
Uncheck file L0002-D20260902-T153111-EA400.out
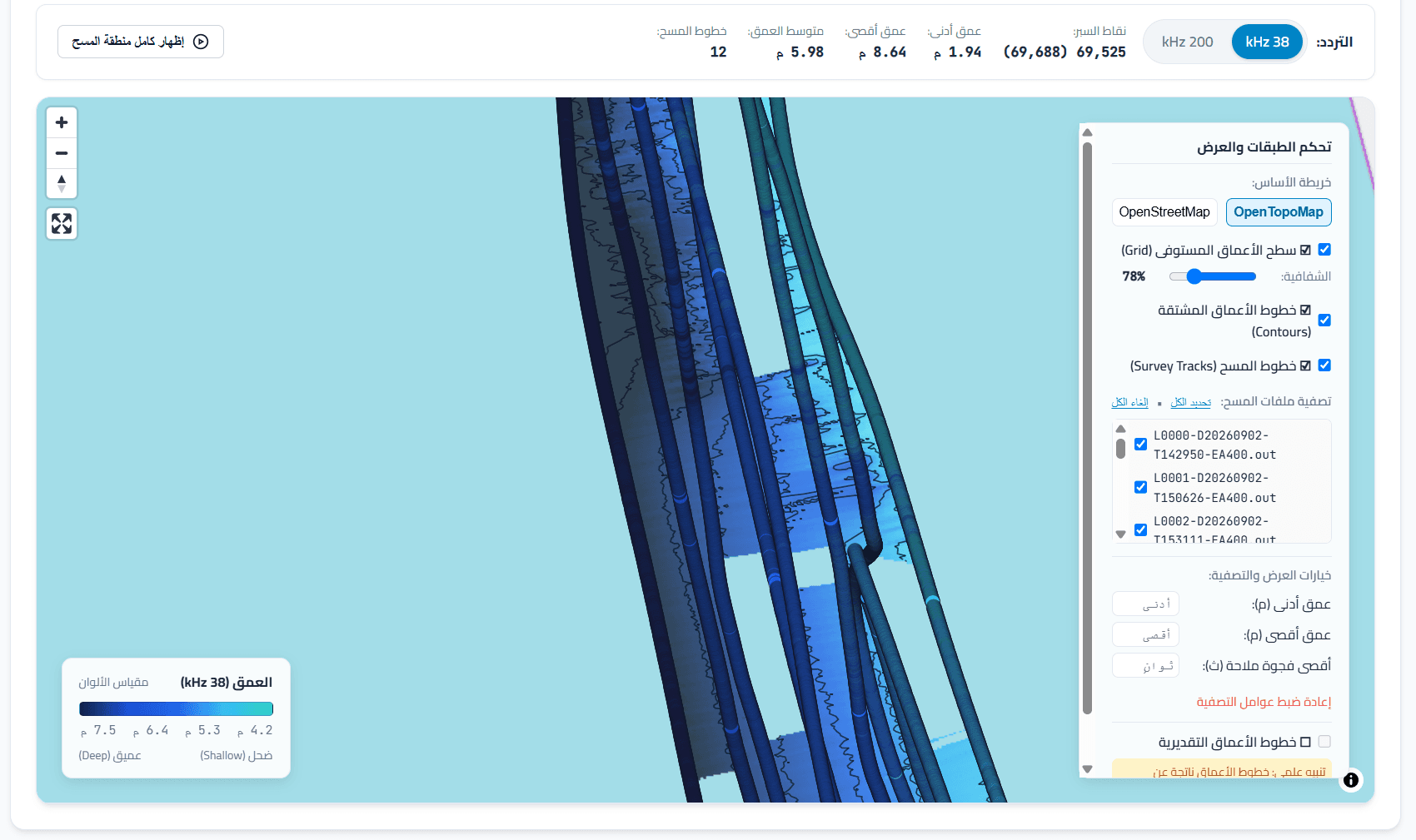pos(1140,530)
